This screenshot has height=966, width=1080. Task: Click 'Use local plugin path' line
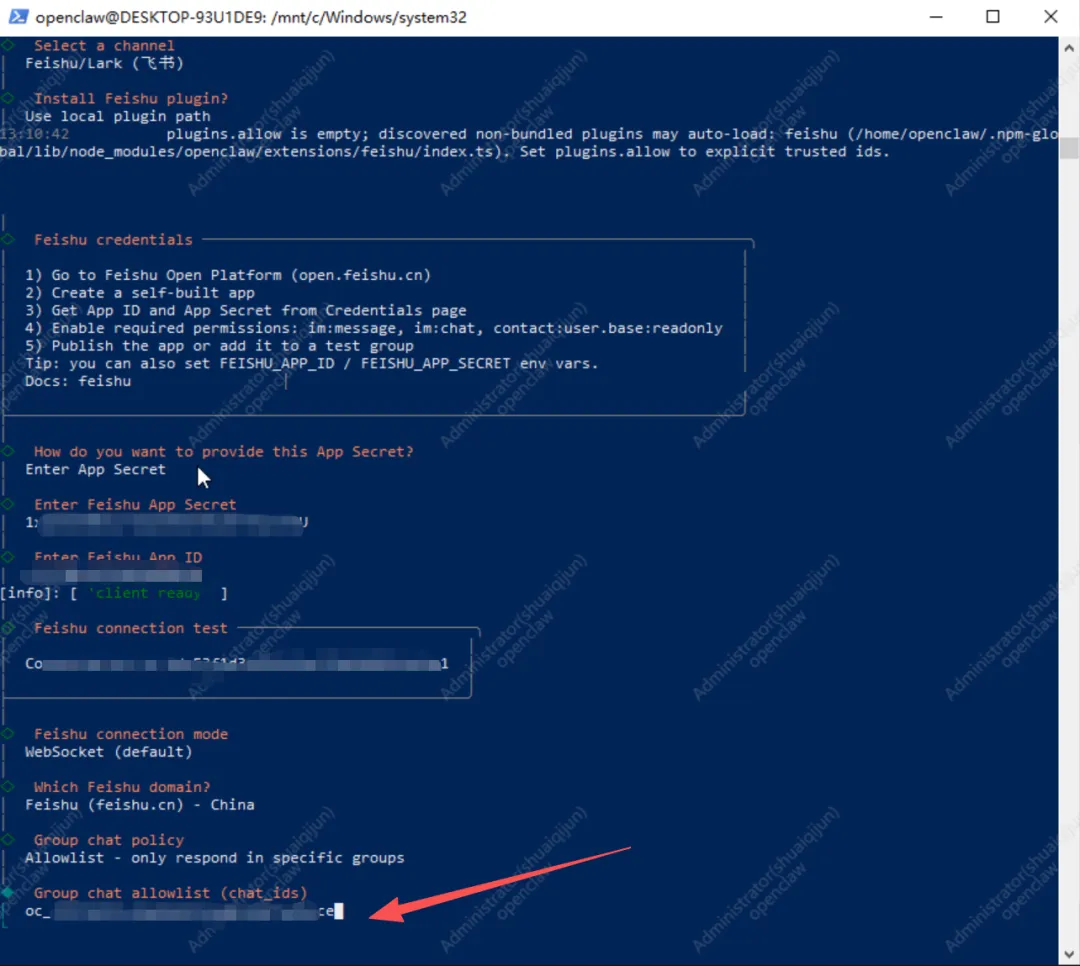(x=118, y=116)
